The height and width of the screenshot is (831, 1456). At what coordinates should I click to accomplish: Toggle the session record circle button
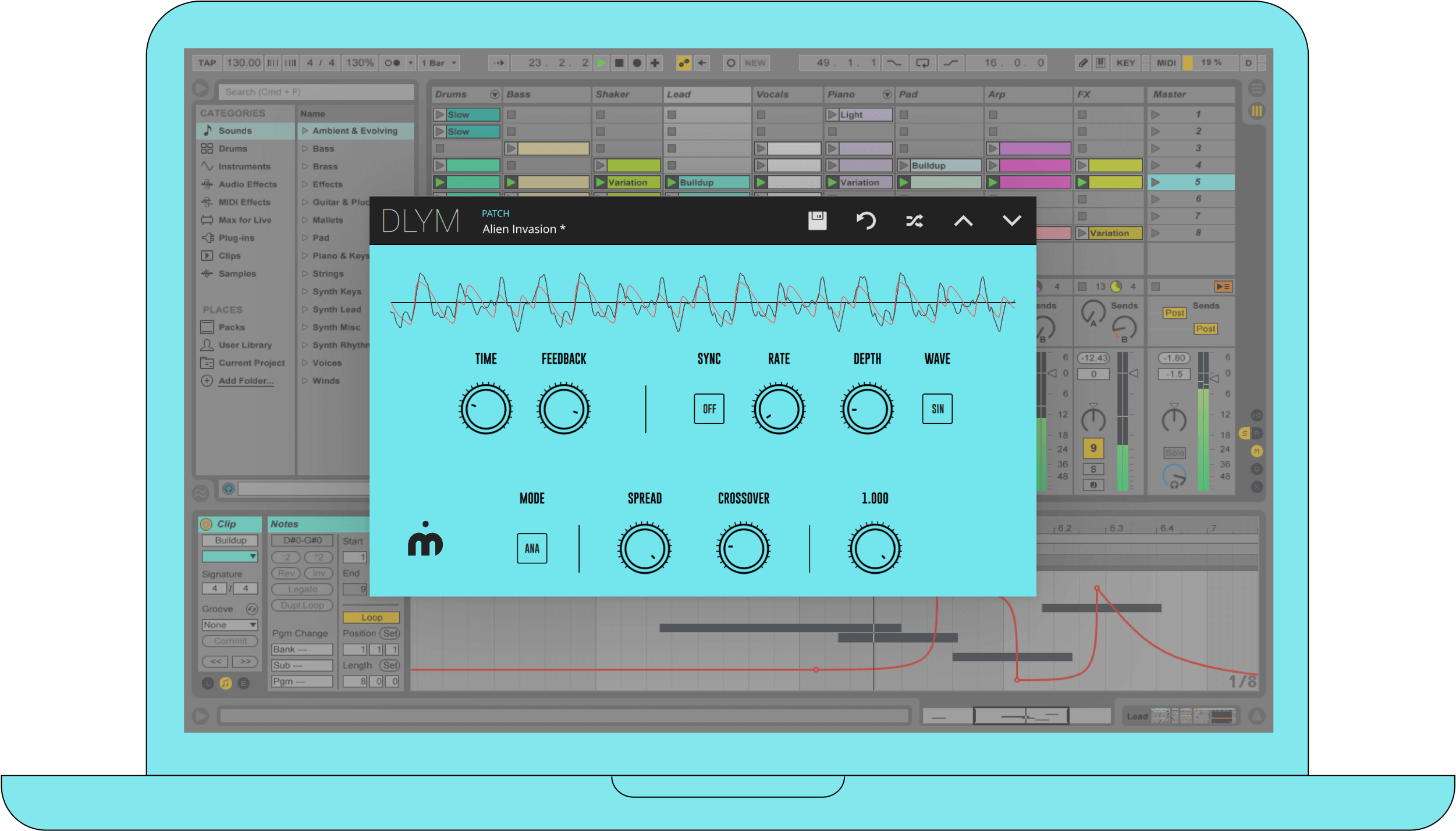[x=731, y=63]
